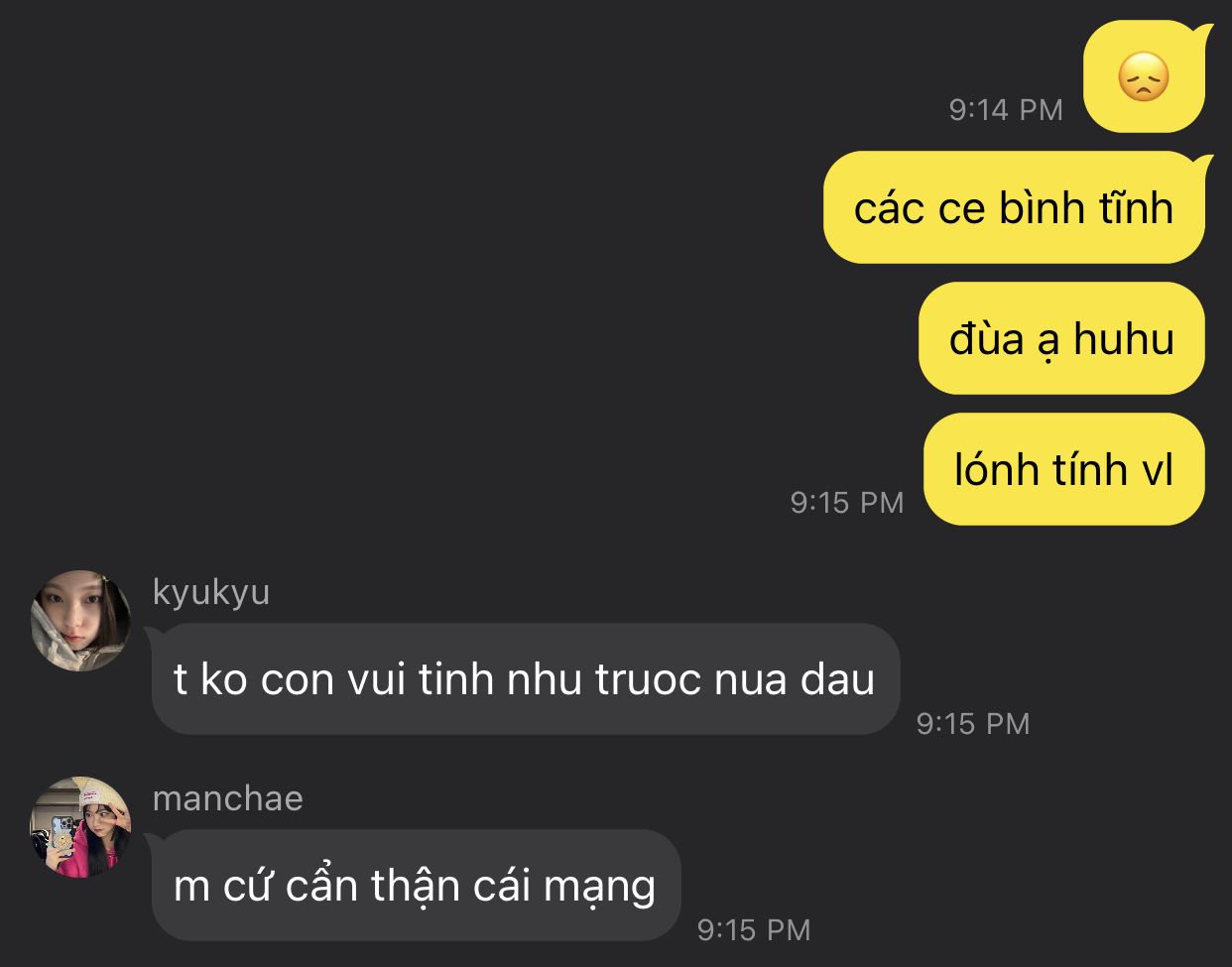Select the kyukyu username label
This screenshot has height=967, width=1232.
pos(211,592)
